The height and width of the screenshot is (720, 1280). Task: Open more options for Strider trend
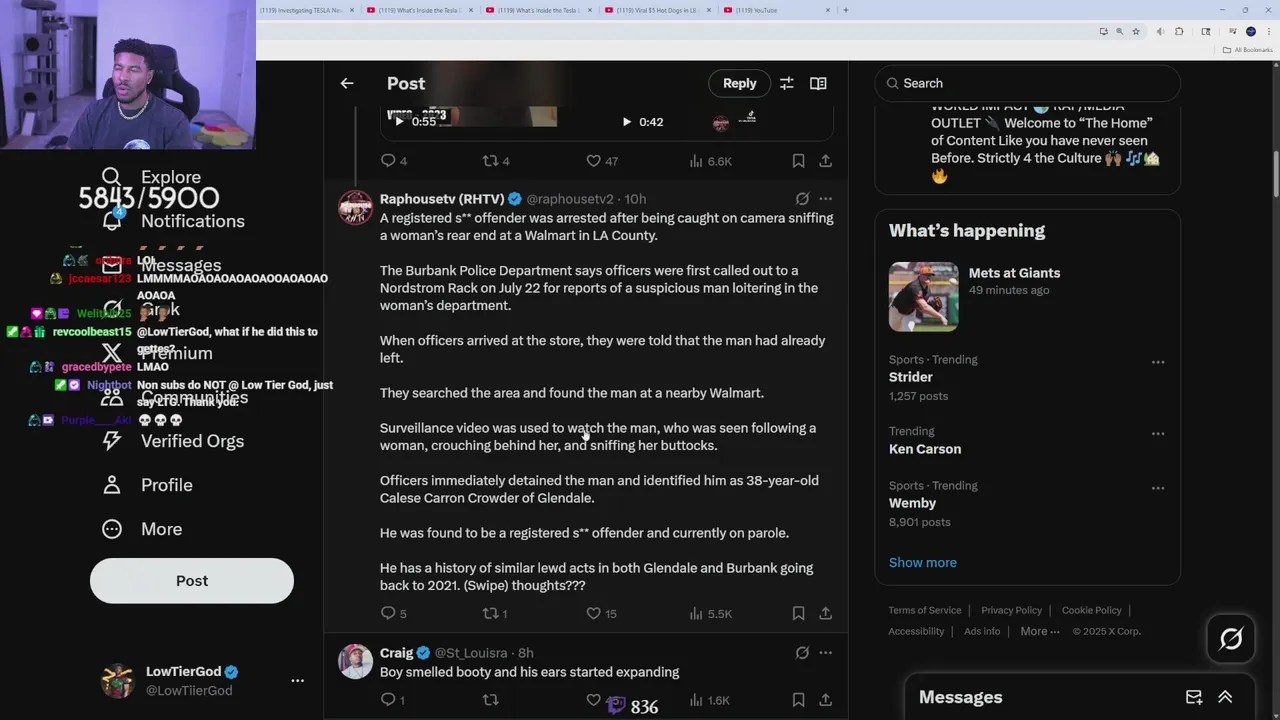click(x=1158, y=362)
